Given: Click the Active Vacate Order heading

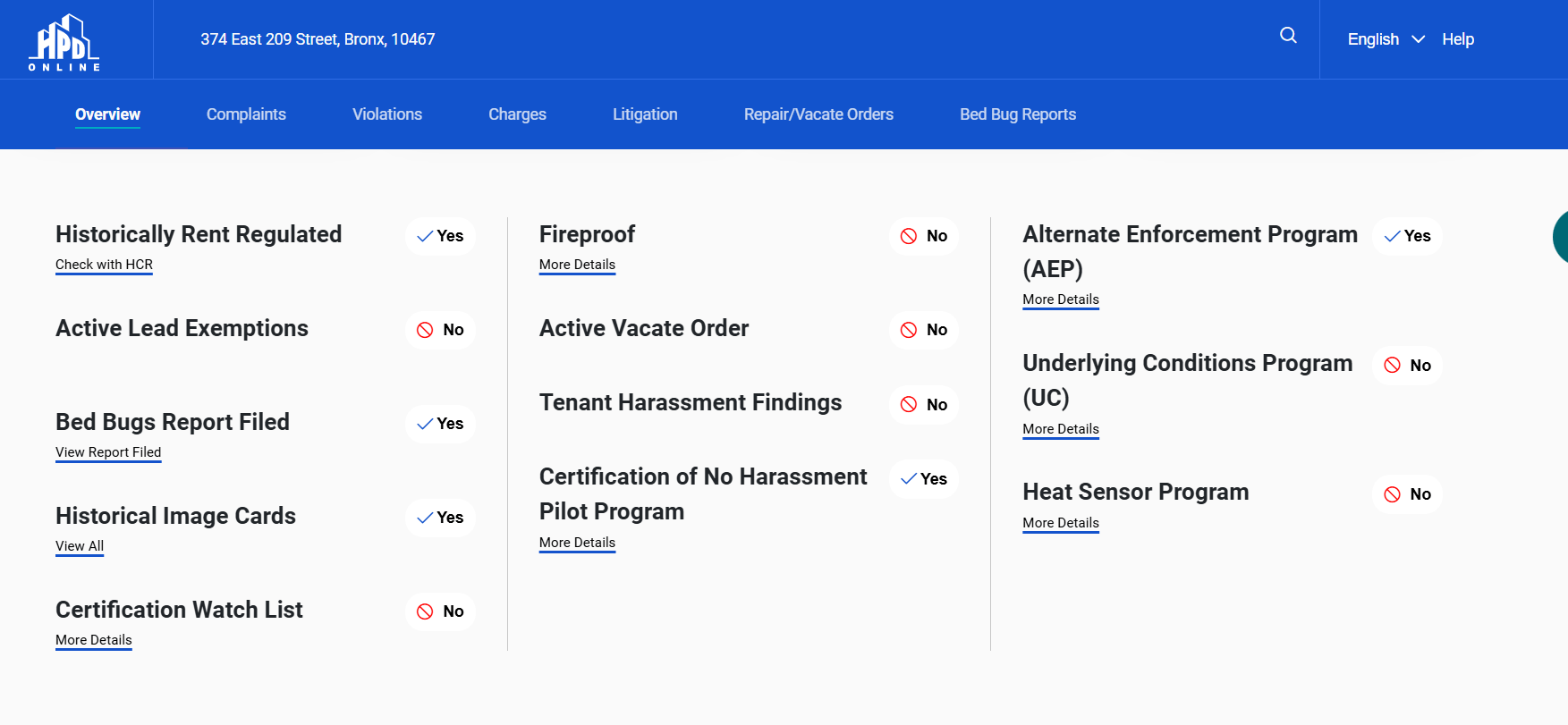Looking at the screenshot, I should click(644, 328).
